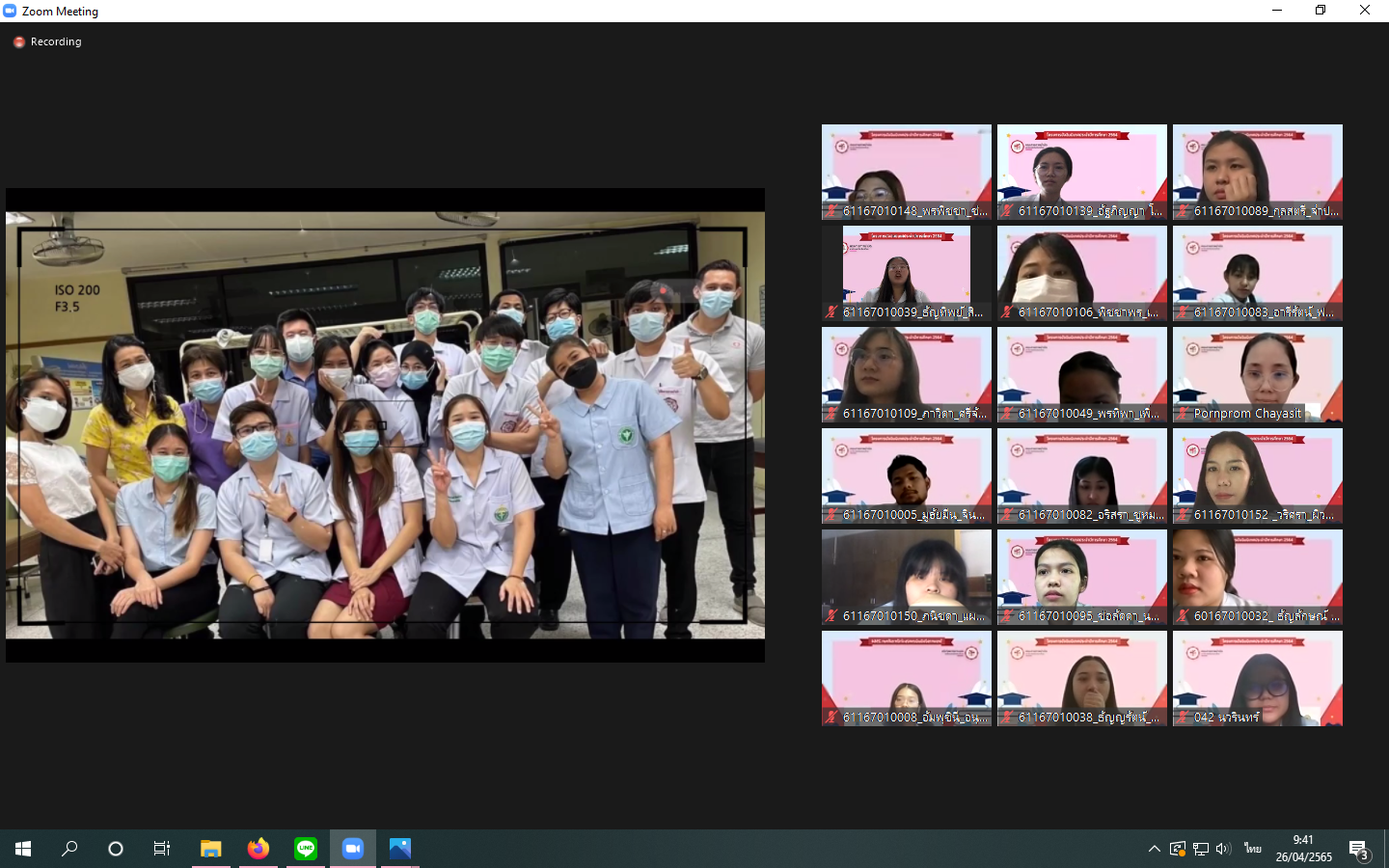
Task: Open the clock showing 9:41
Action: click(1303, 849)
